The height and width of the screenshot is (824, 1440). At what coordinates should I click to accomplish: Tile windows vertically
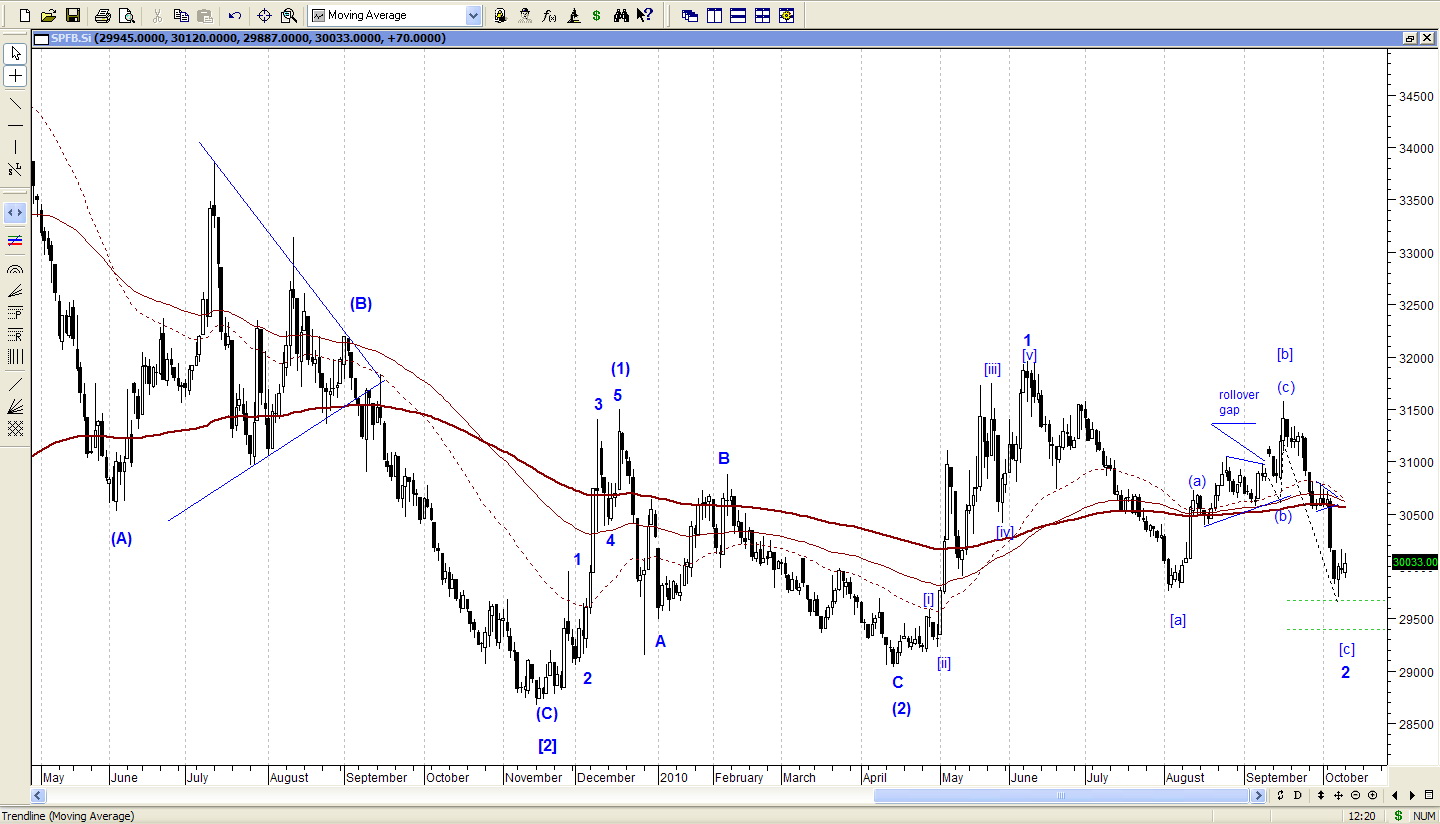point(714,15)
